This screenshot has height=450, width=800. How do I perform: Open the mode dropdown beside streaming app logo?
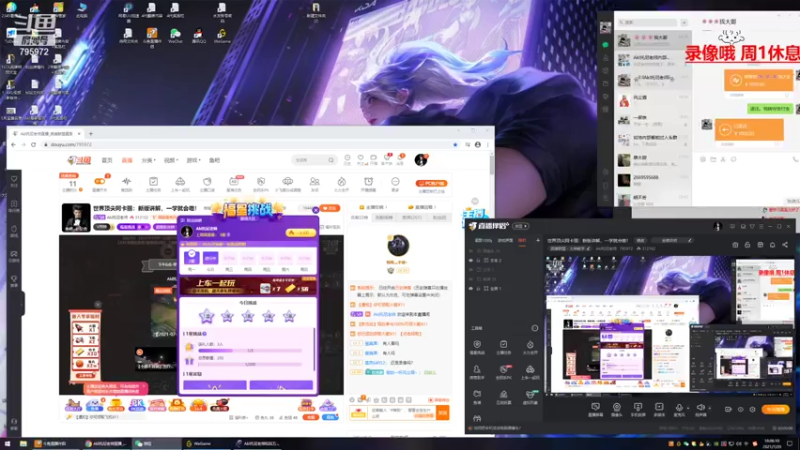point(521,226)
